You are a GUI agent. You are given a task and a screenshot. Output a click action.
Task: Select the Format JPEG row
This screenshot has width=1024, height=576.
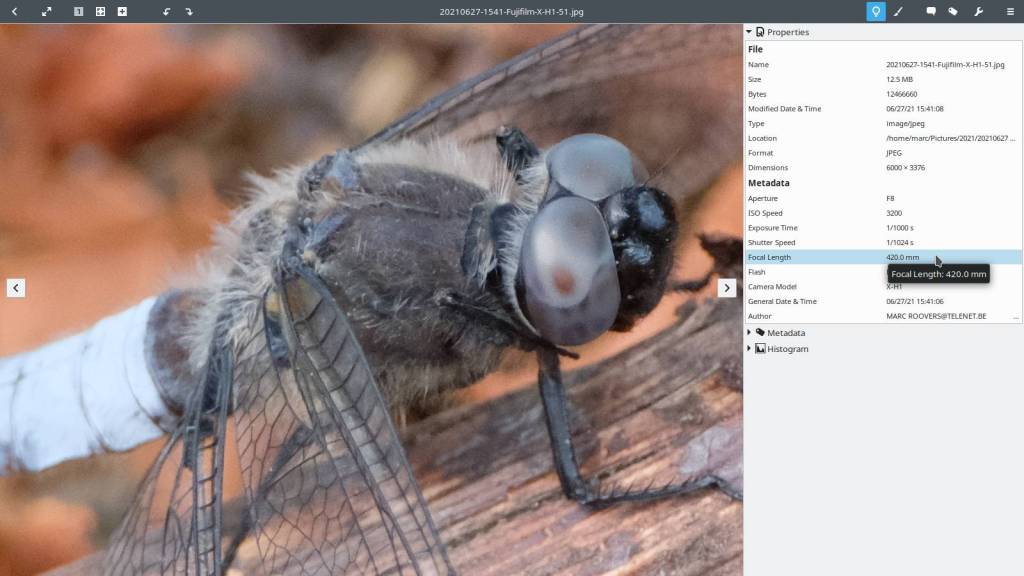click(884, 153)
